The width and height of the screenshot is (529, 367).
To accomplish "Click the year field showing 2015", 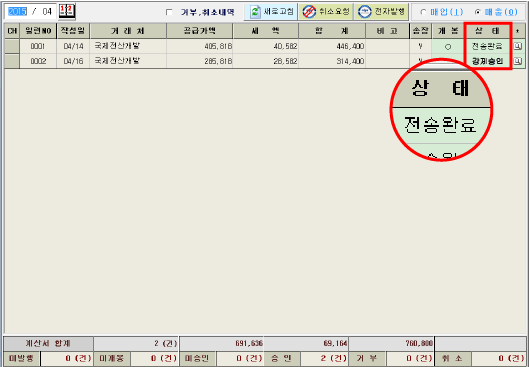I will click(x=18, y=11).
